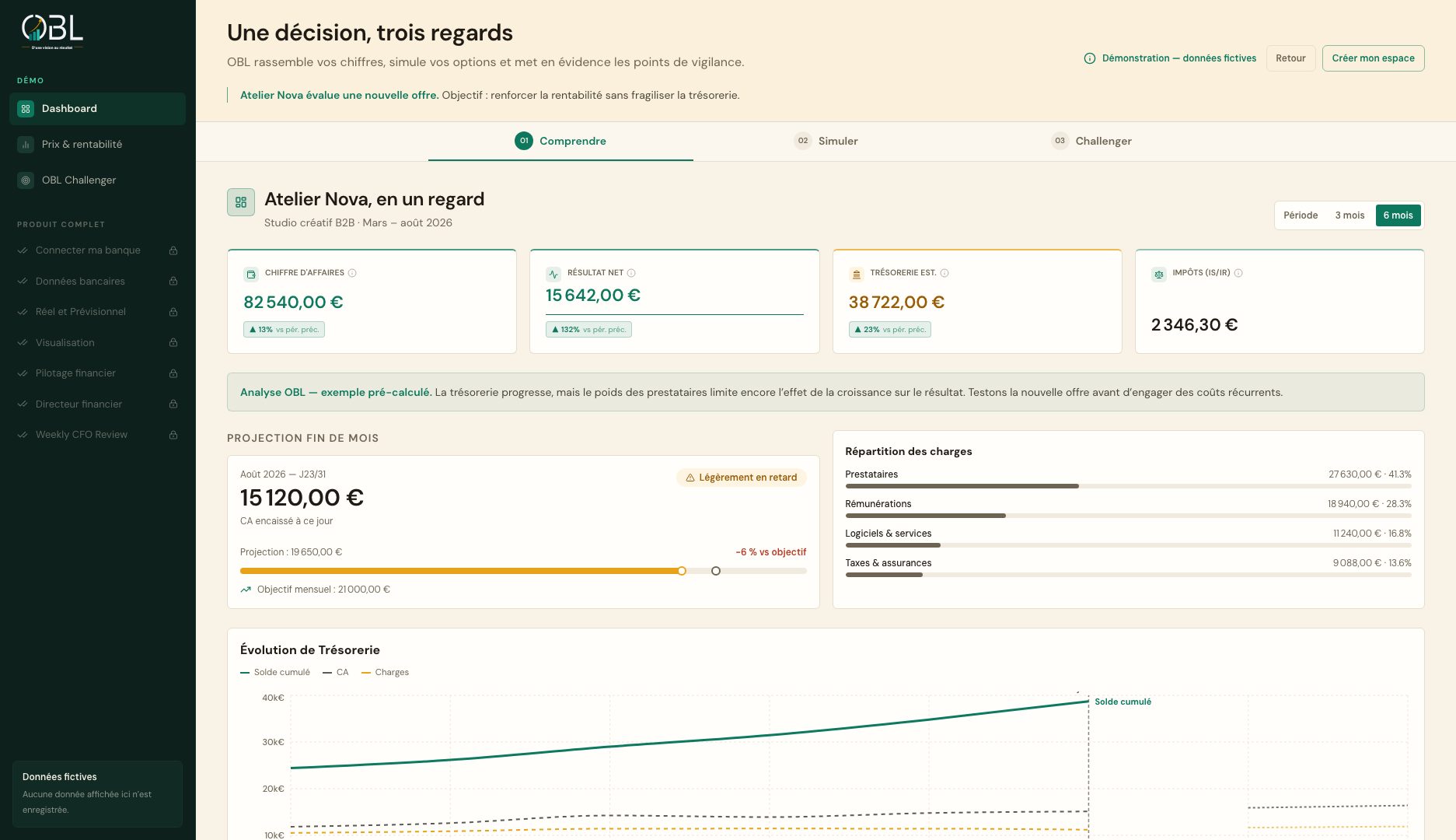Click the Logiciels & services charges bar
This screenshot has height=840, width=1456.
pyautogui.click(x=1128, y=545)
